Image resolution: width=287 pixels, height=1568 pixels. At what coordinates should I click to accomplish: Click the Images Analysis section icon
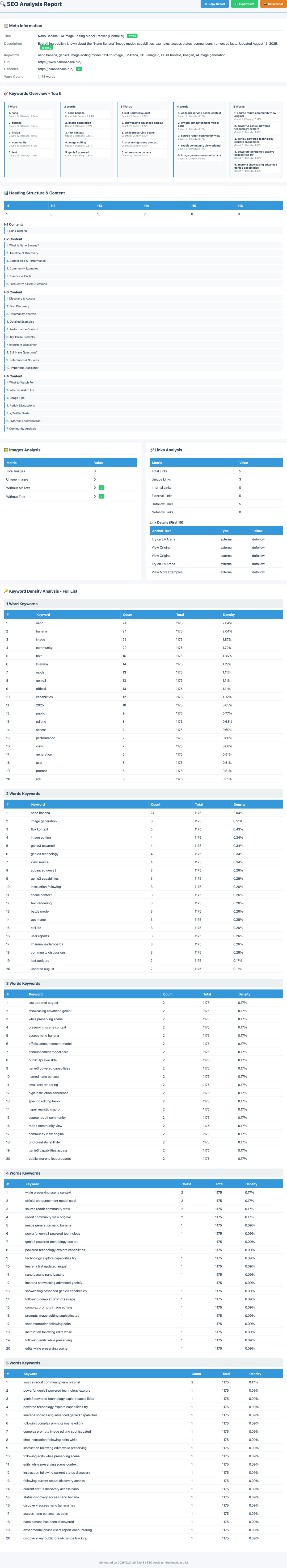pos(6,450)
